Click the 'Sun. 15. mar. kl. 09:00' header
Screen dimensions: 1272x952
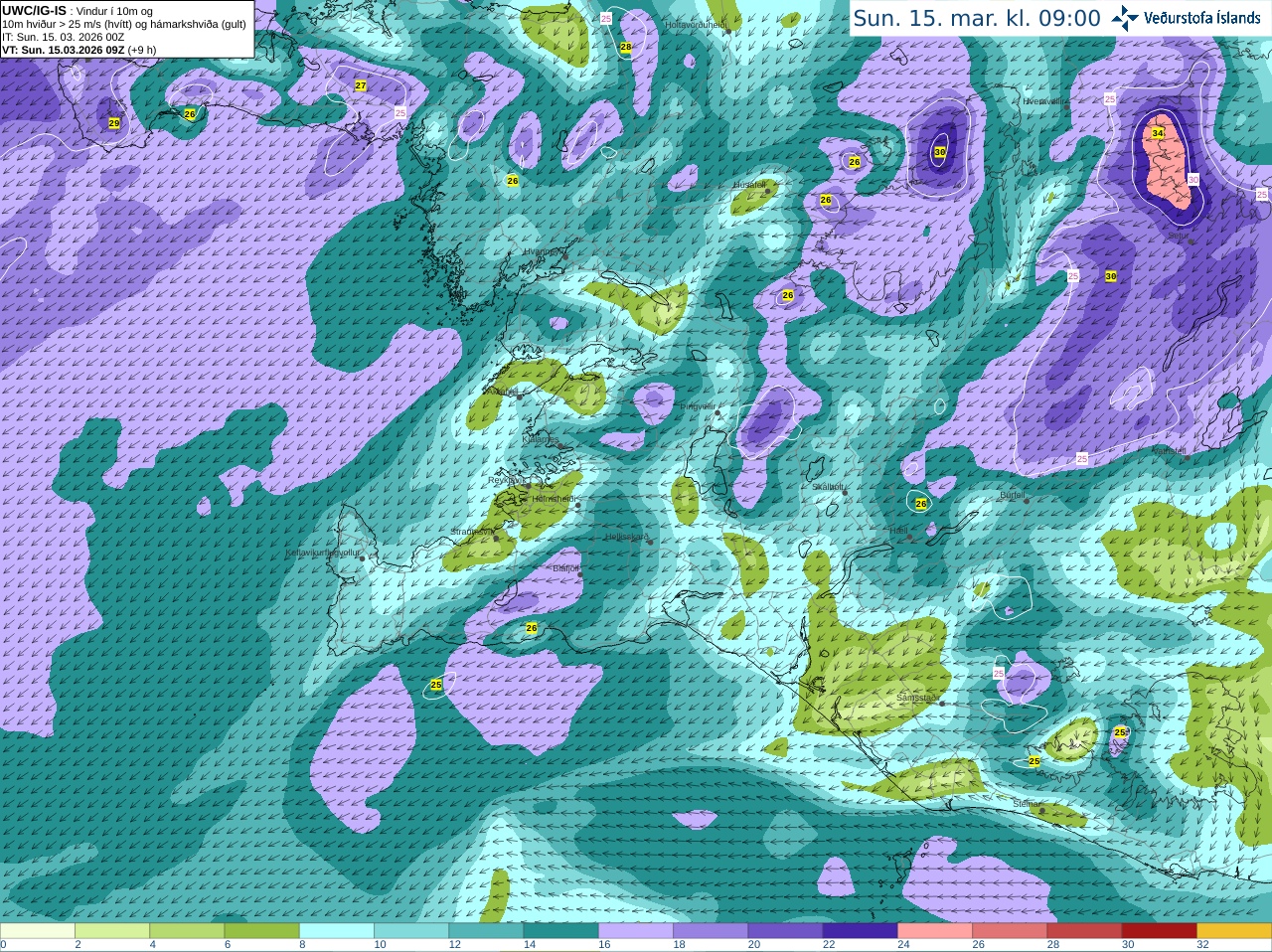[977, 18]
